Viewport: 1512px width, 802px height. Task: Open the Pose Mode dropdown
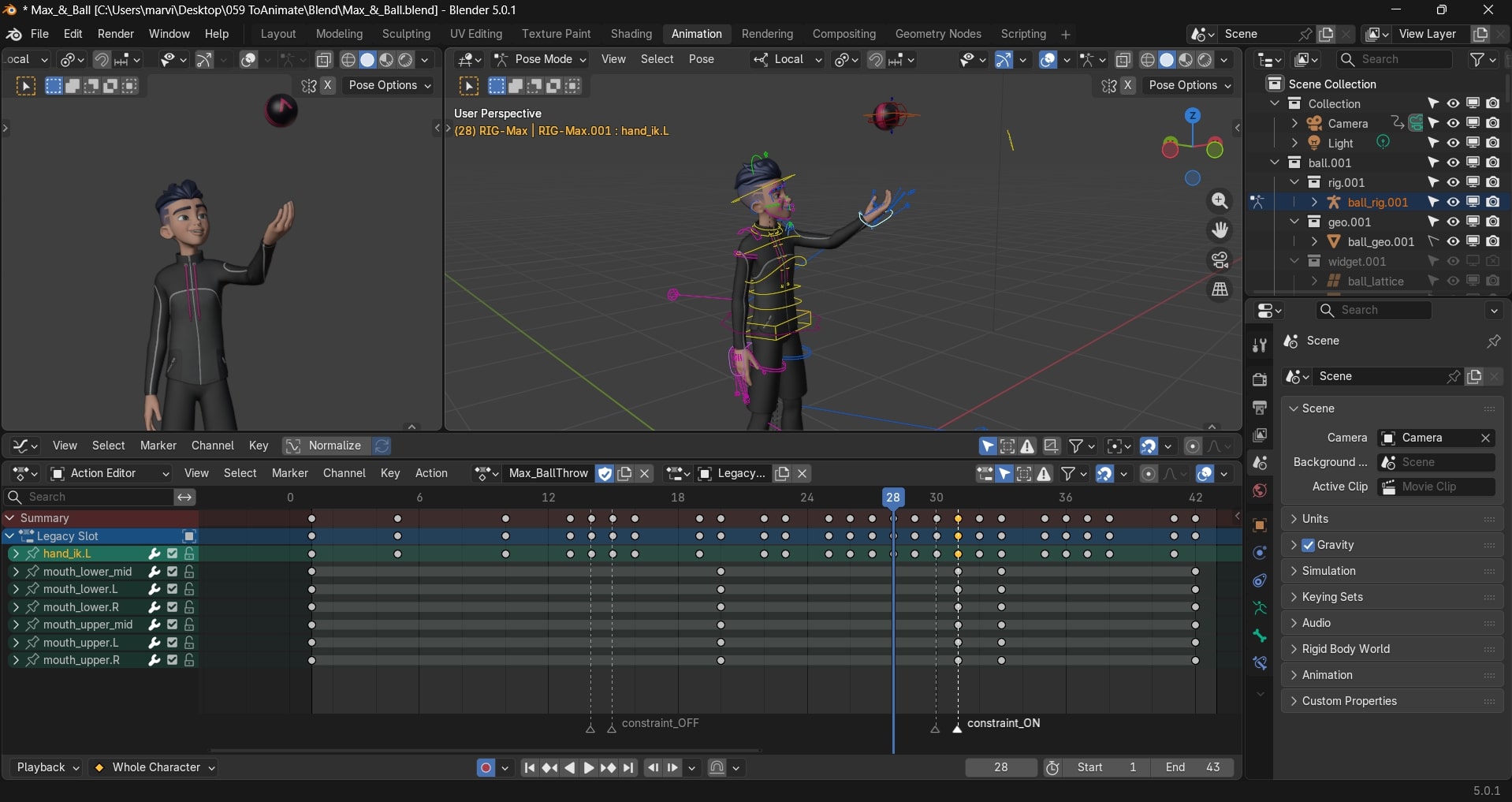[x=541, y=60]
